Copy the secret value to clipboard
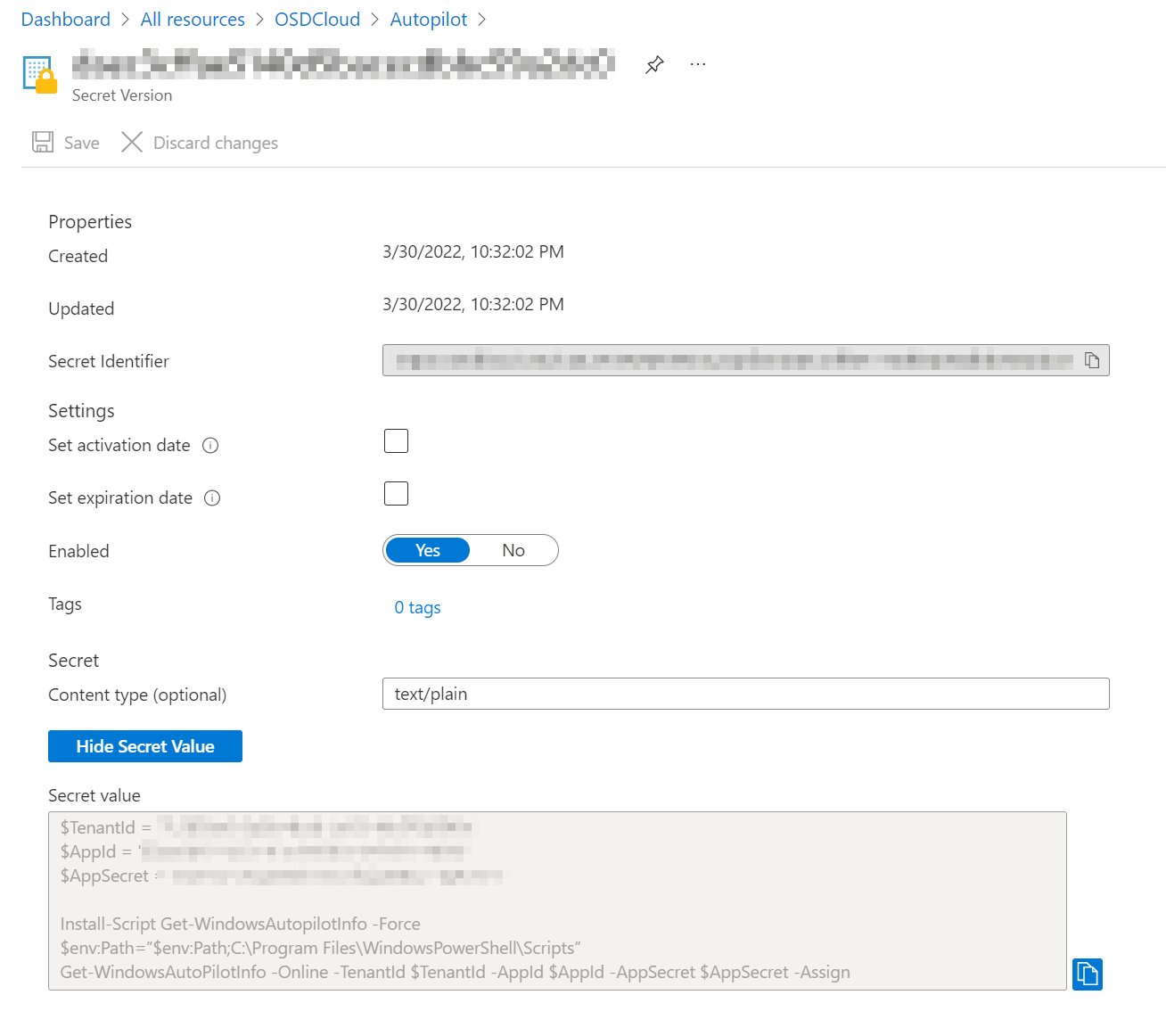 click(1087, 974)
